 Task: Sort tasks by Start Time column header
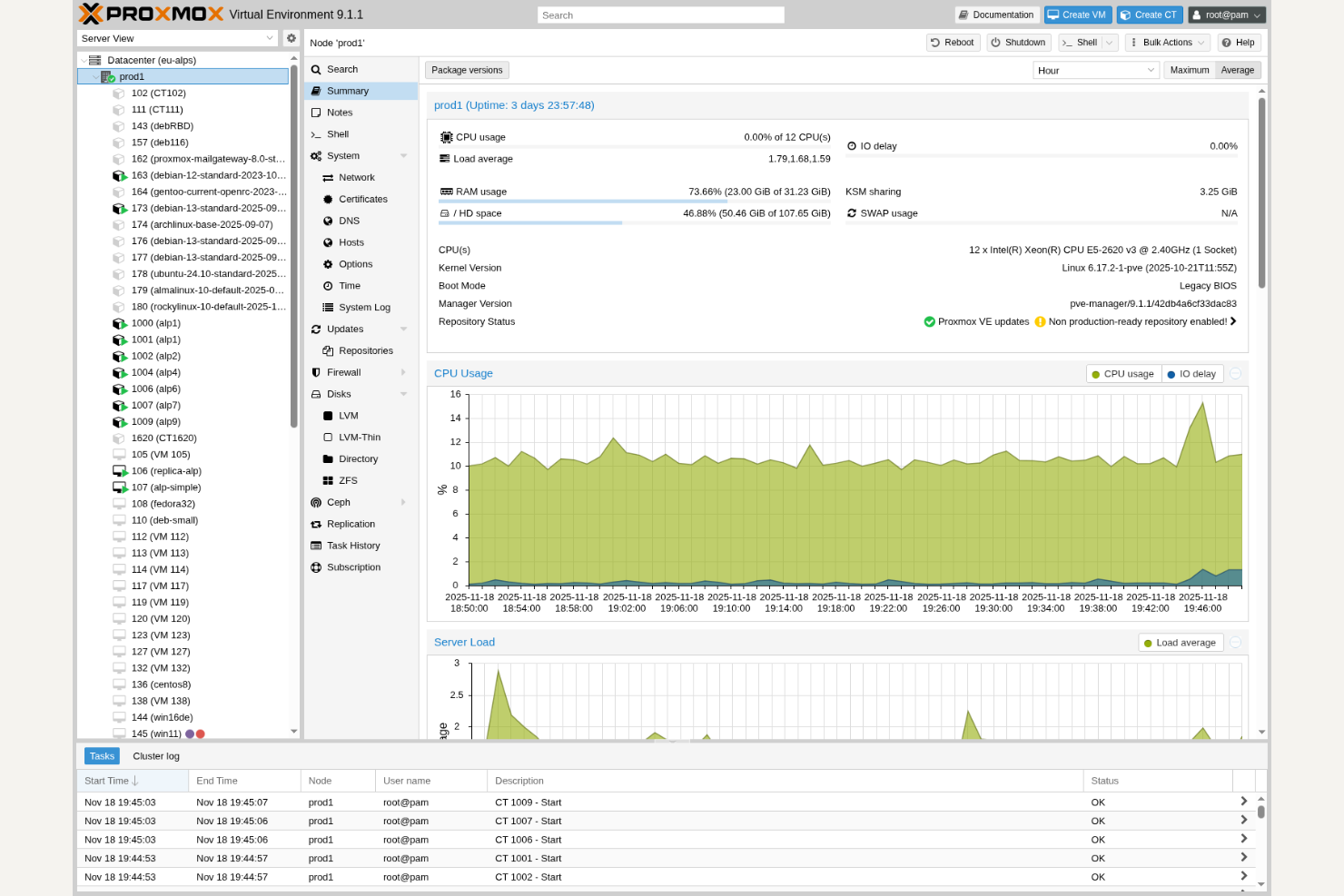point(133,781)
